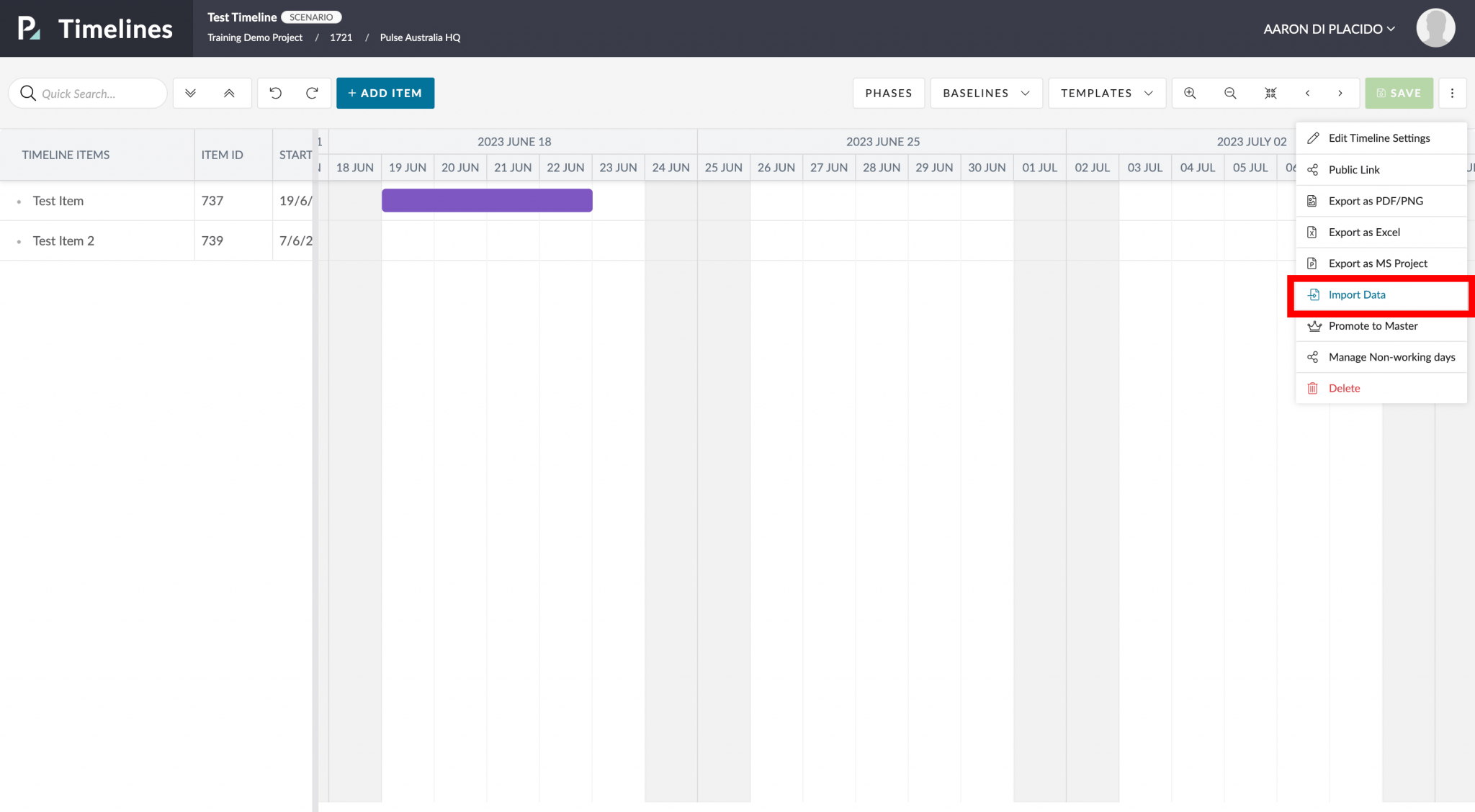
Task: Click the Undo icon
Action: pos(274,93)
